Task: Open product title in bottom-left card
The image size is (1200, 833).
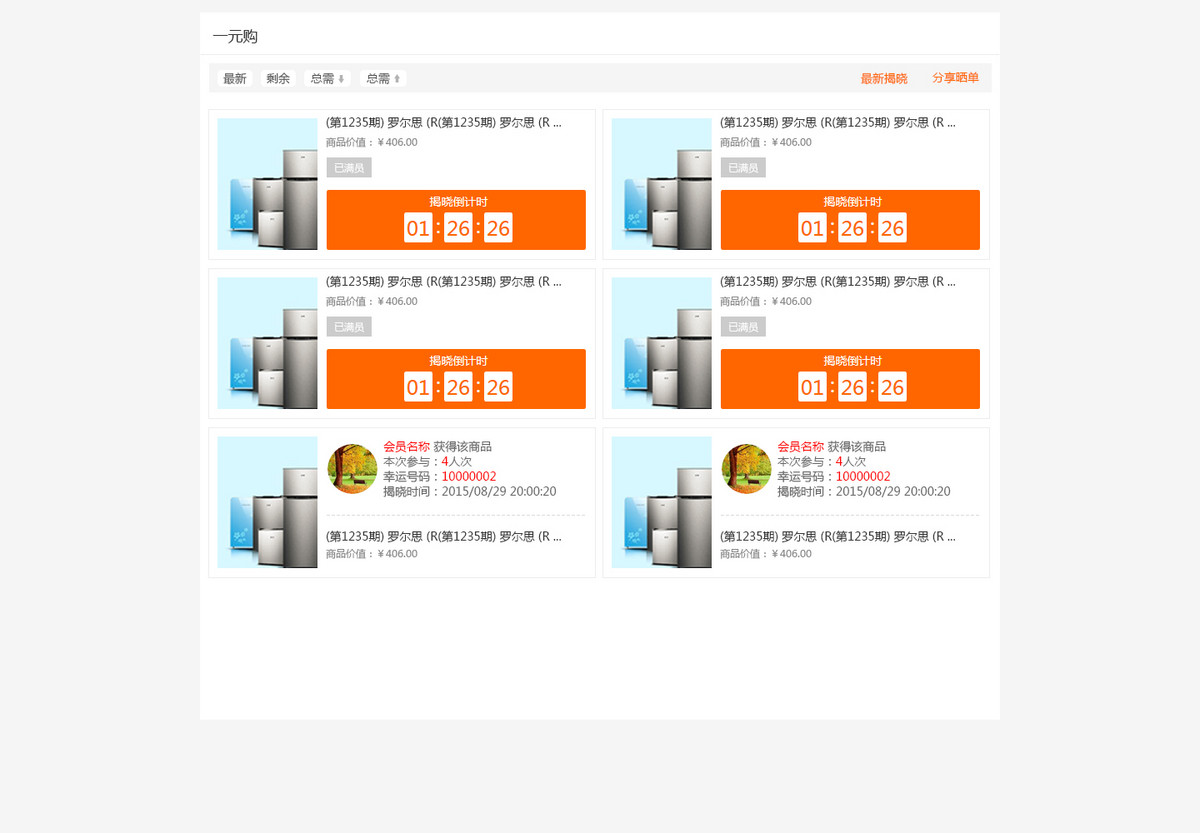Action: pyautogui.click(x=443, y=537)
